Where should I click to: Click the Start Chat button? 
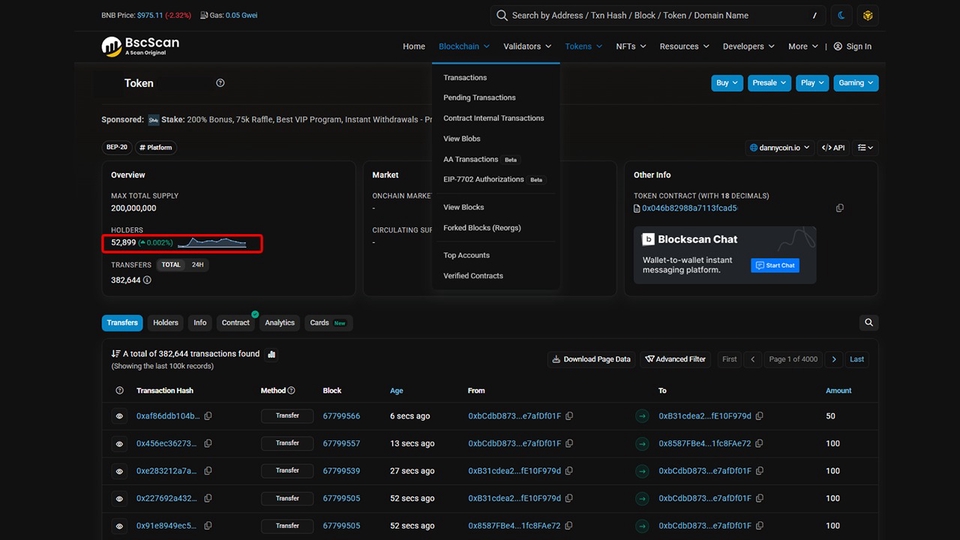click(x=774, y=265)
